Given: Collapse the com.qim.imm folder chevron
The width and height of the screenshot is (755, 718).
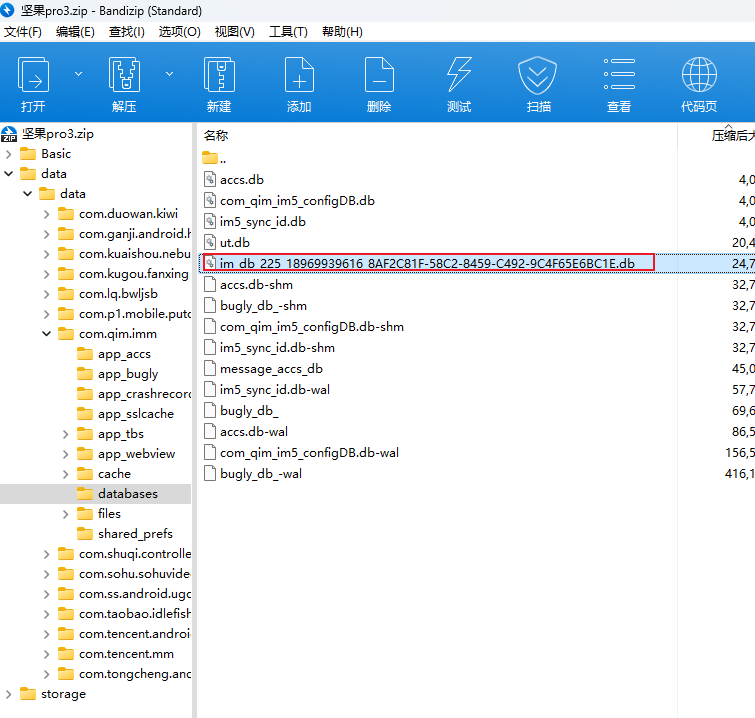Looking at the screenshot, I should point(46,334).
